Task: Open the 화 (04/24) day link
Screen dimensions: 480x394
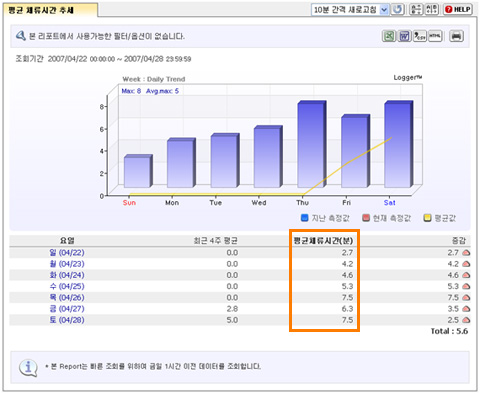Action: pyautogui.click(x=67, y=275)
